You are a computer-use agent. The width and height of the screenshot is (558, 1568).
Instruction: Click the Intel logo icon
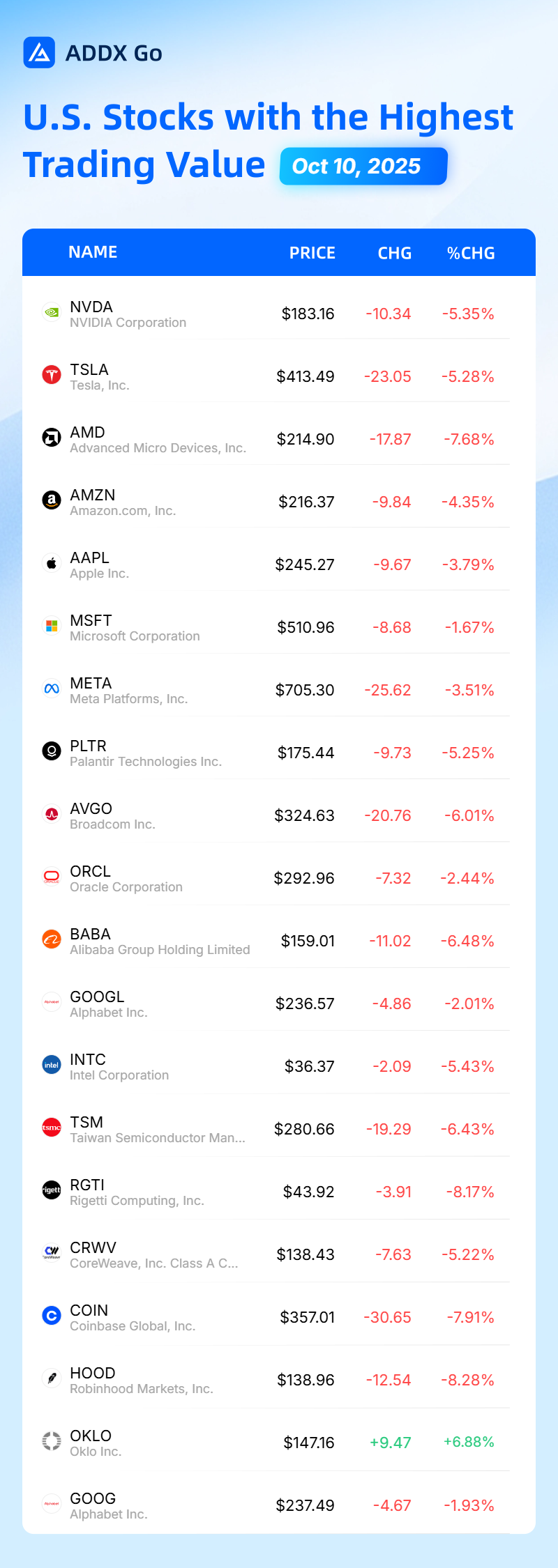52,1065
